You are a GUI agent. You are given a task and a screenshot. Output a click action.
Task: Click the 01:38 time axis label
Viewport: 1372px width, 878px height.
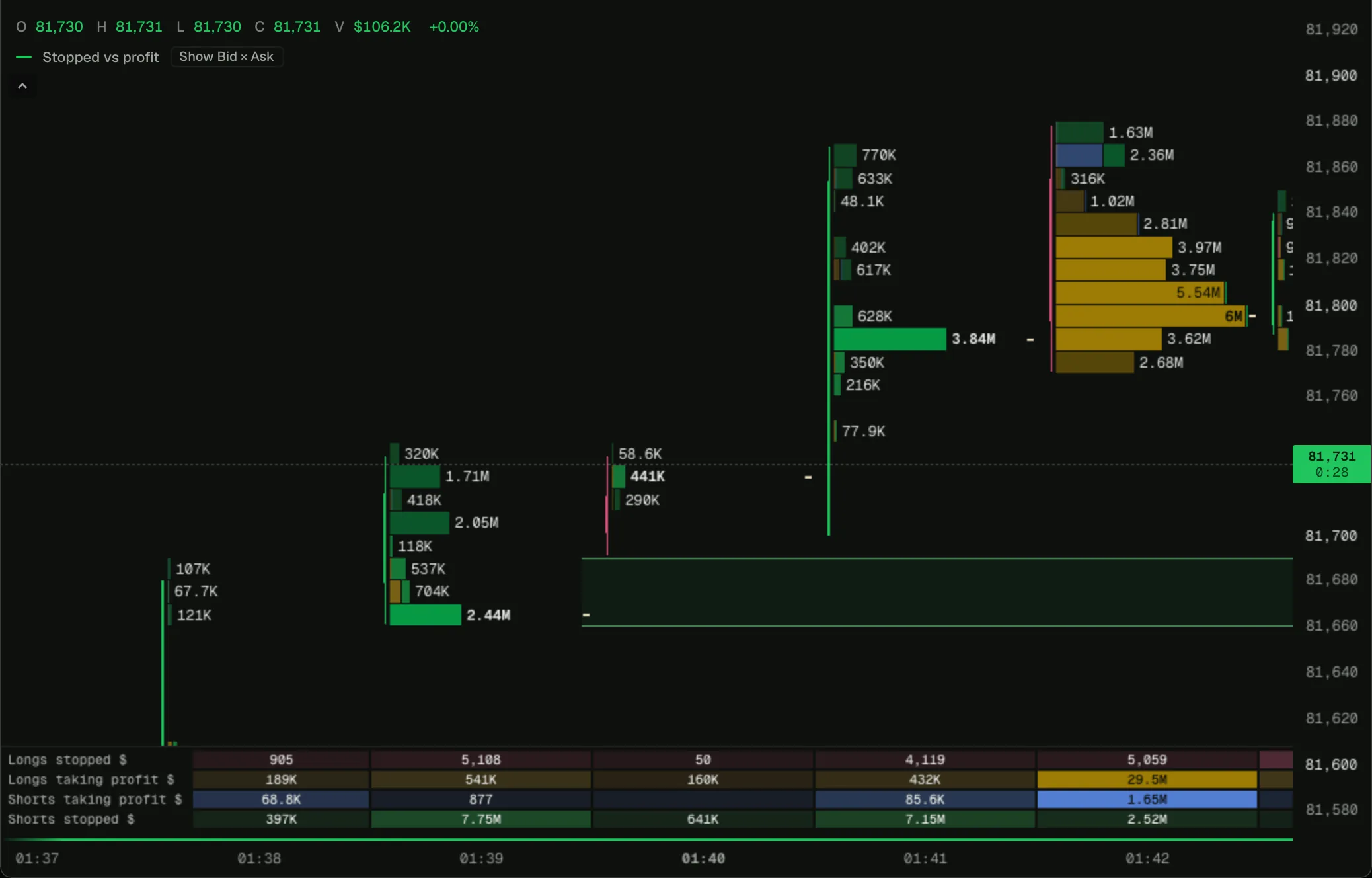pyautogui.click(x=259, y=858)
